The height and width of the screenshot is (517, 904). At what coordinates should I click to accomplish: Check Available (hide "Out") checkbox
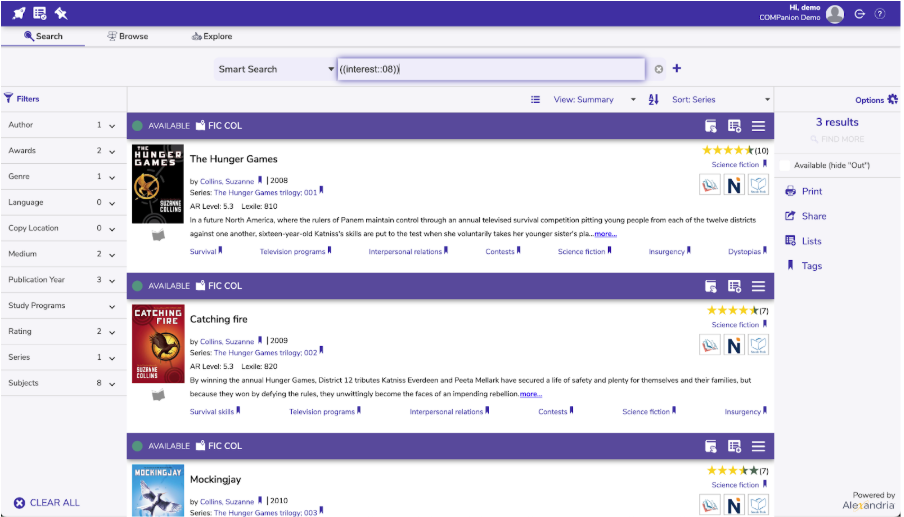pyautogui.click(x=785, y=165)
